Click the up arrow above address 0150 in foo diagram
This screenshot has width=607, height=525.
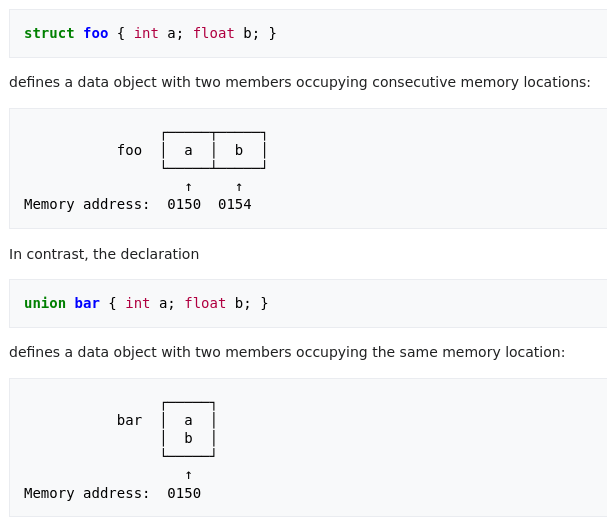click(189, 187)
